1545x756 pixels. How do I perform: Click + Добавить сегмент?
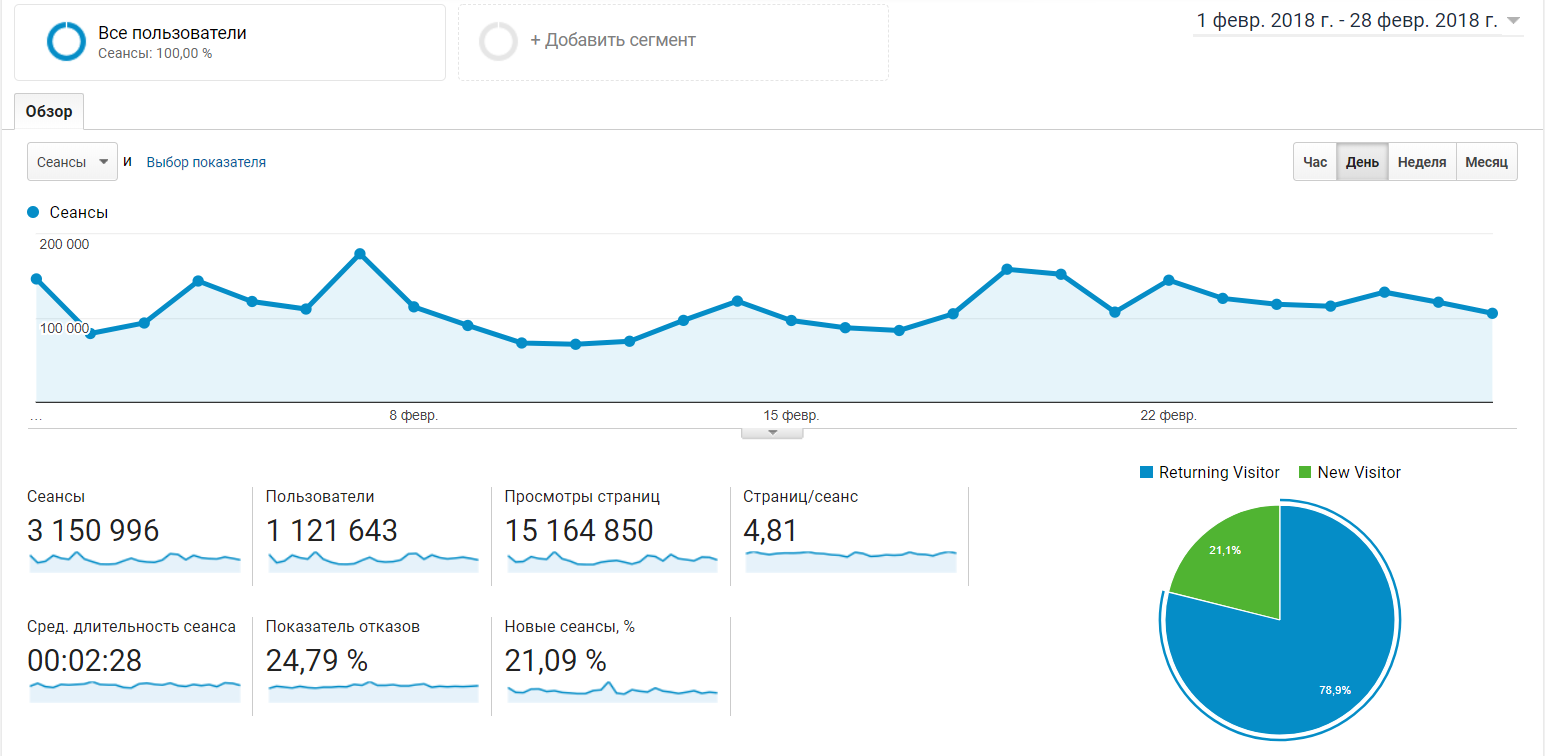612,41
